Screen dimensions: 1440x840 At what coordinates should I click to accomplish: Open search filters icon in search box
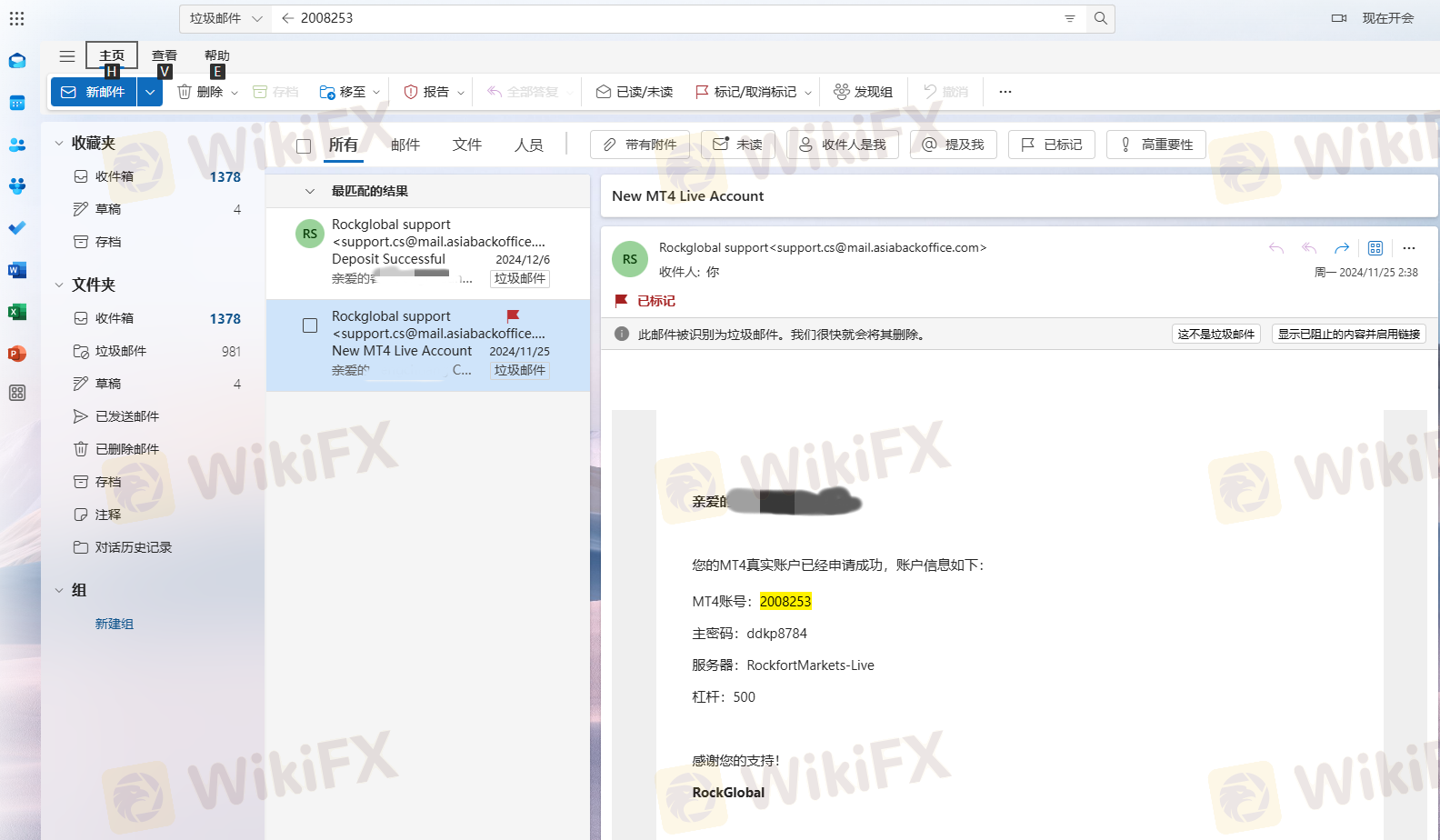(1070, 18)
